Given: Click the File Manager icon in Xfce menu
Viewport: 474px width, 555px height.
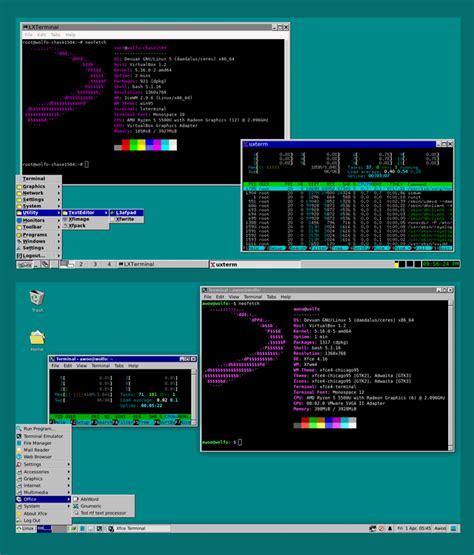Looking at the screenshot, I should (19, 443).
